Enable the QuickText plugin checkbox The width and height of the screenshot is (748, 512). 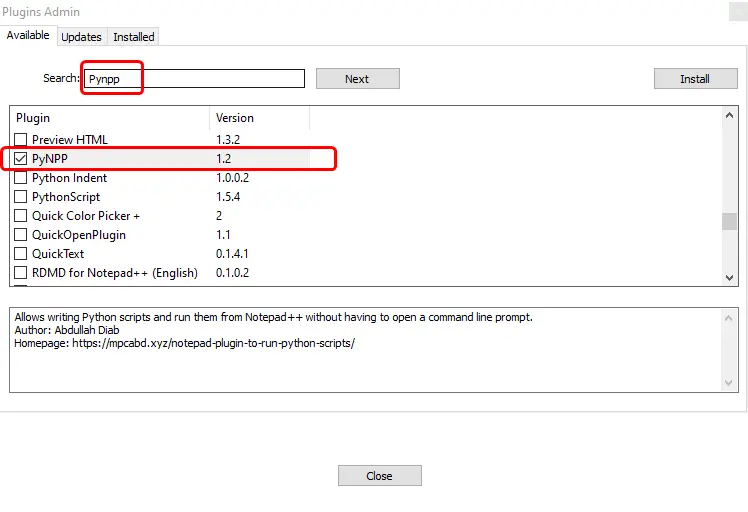[21, 254]
